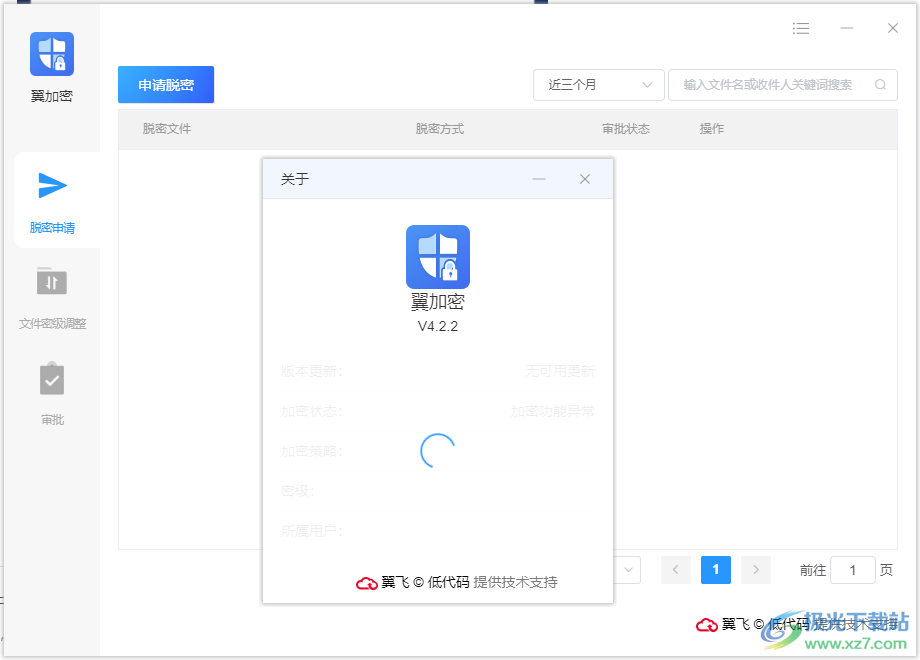Click the 申请脱密 button

coord(165,85)
